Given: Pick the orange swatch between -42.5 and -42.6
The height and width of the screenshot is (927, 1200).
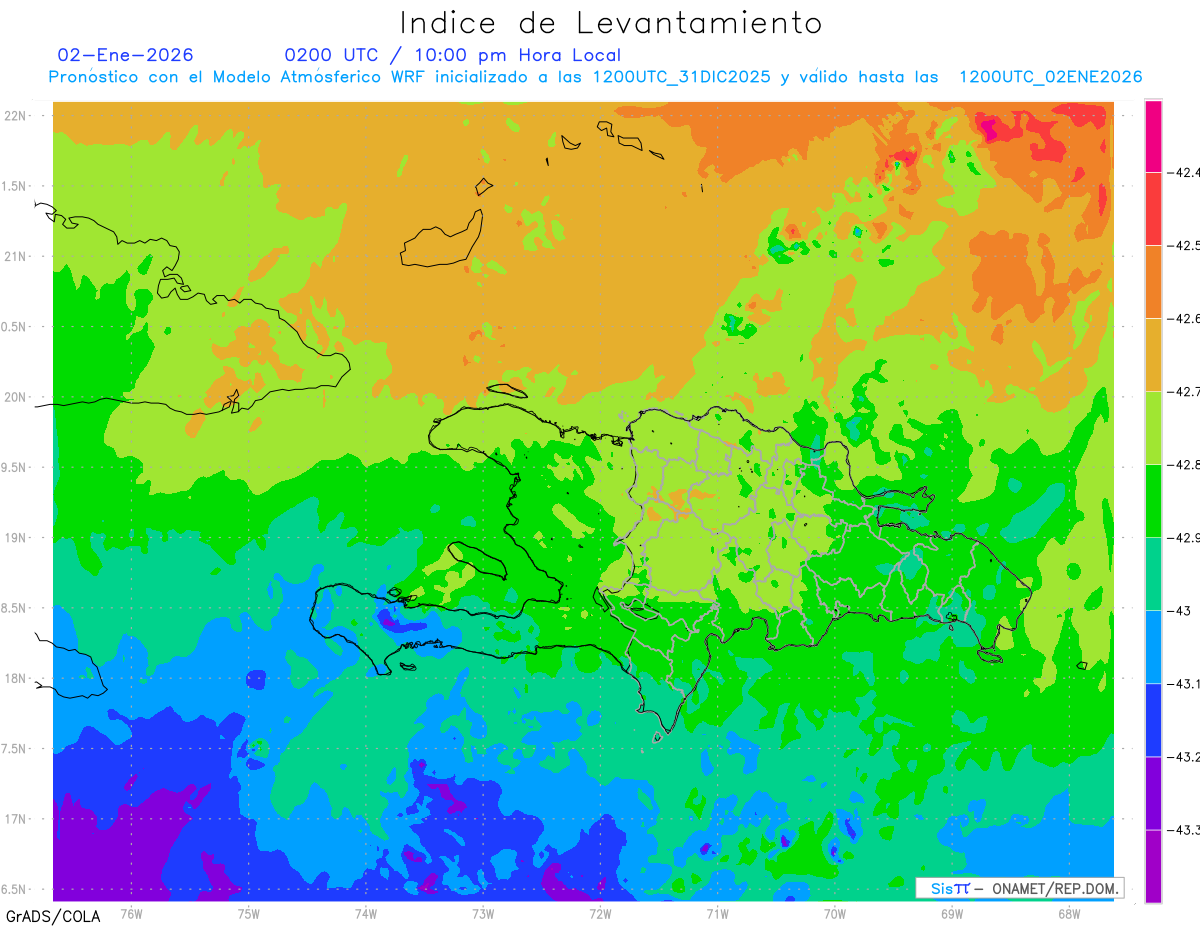Looking at the screenshot, I should [x=1153, y=282].
